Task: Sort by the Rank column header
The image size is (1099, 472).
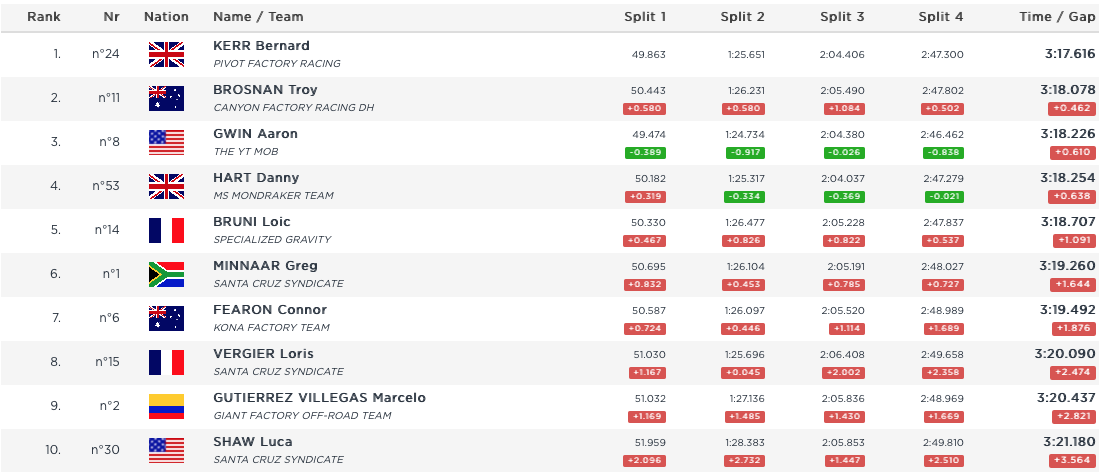Action: point(43,17)
